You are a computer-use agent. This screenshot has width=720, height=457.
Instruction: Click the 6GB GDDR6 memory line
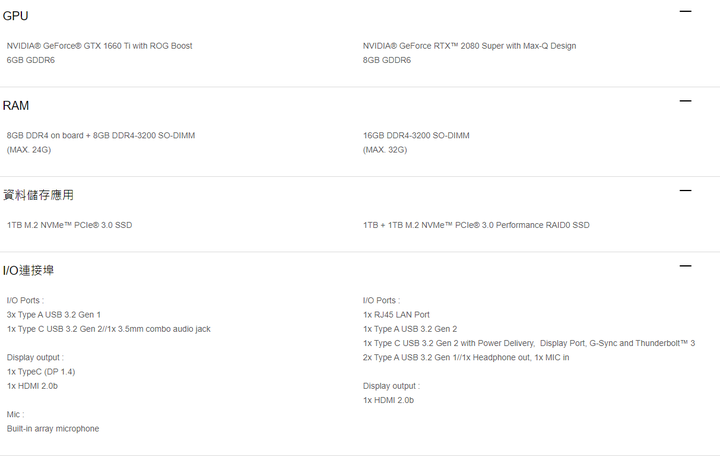(x=31, y=60)
